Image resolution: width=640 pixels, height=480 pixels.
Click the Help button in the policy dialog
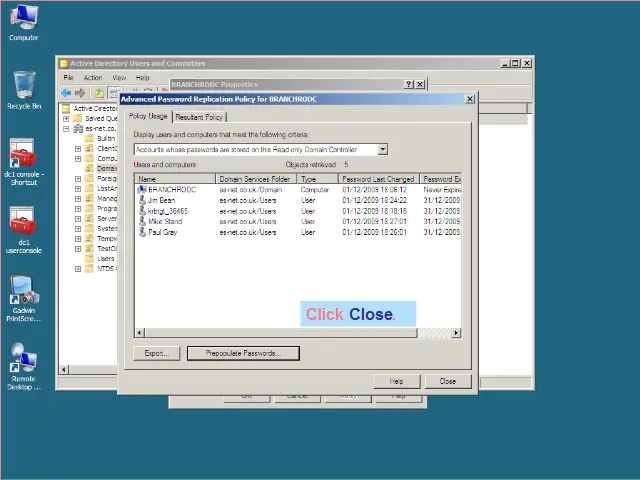coord(396,381)
